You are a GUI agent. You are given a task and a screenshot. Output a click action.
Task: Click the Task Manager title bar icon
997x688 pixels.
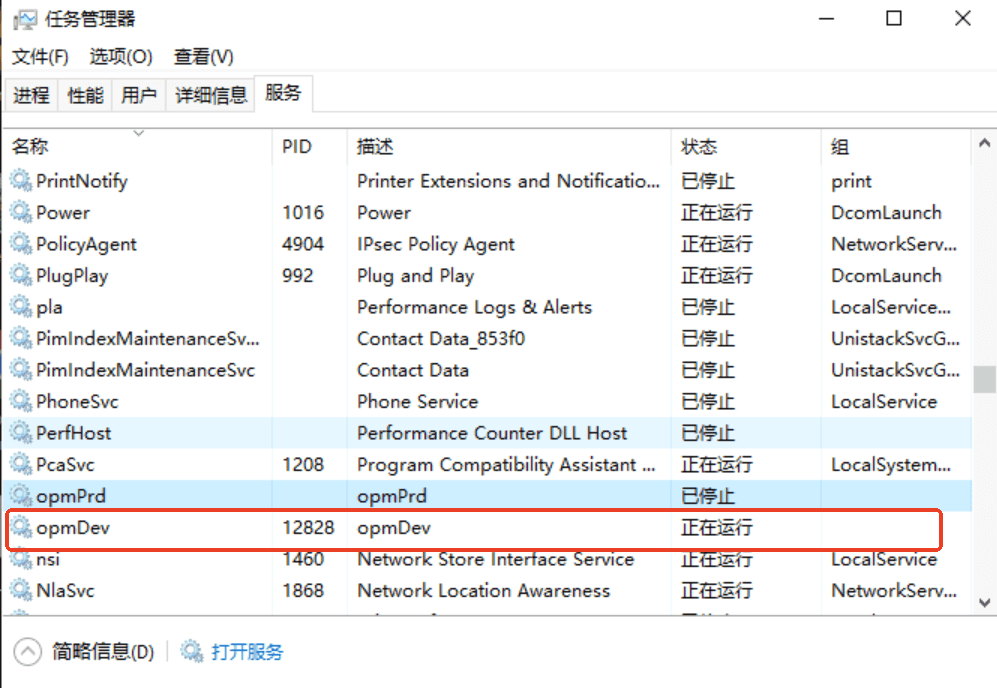click(x=25, y=19)
